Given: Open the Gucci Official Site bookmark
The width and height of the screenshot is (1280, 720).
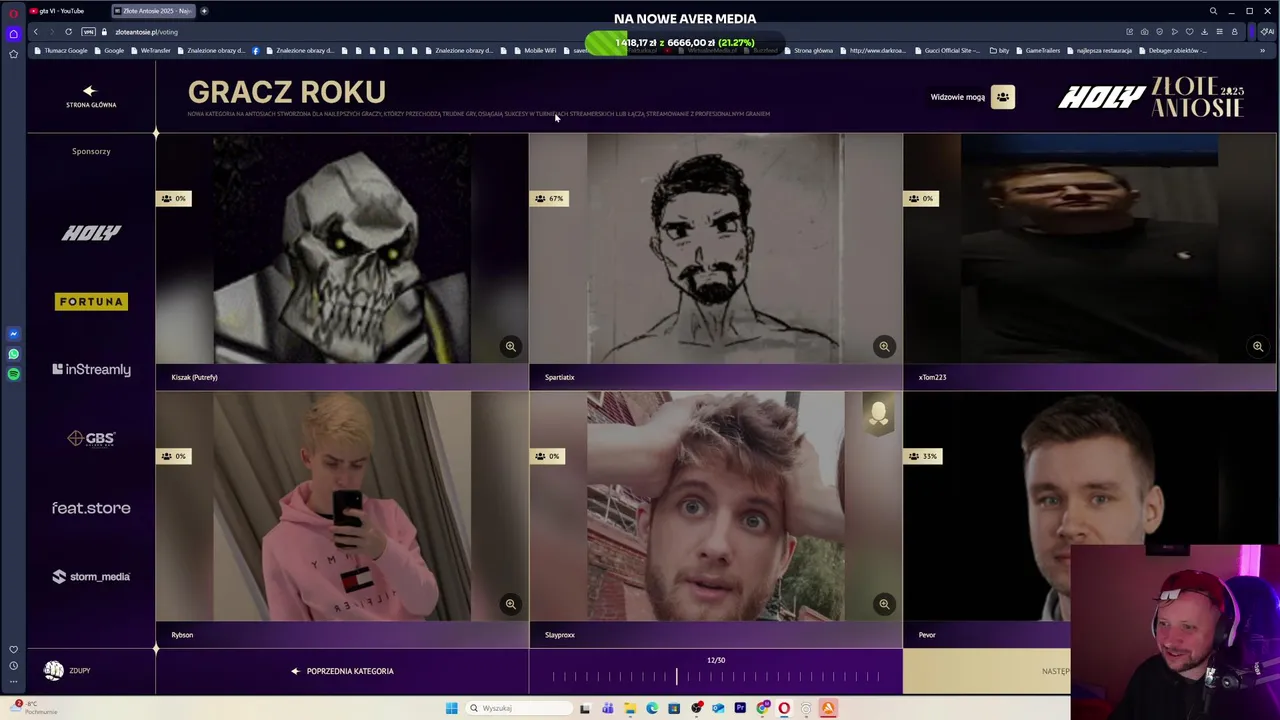Looking at the screenshot, I should coord(945,50).
